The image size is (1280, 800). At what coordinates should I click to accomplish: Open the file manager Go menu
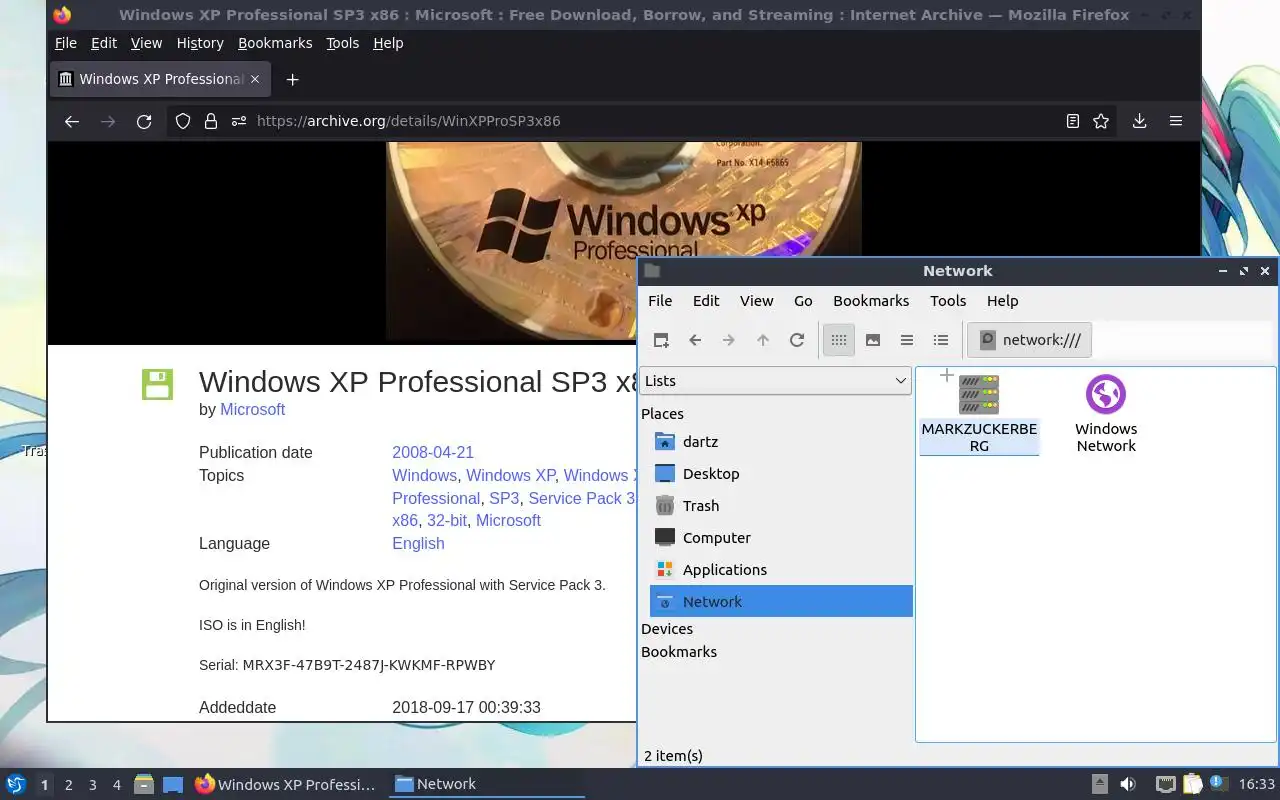803,301
